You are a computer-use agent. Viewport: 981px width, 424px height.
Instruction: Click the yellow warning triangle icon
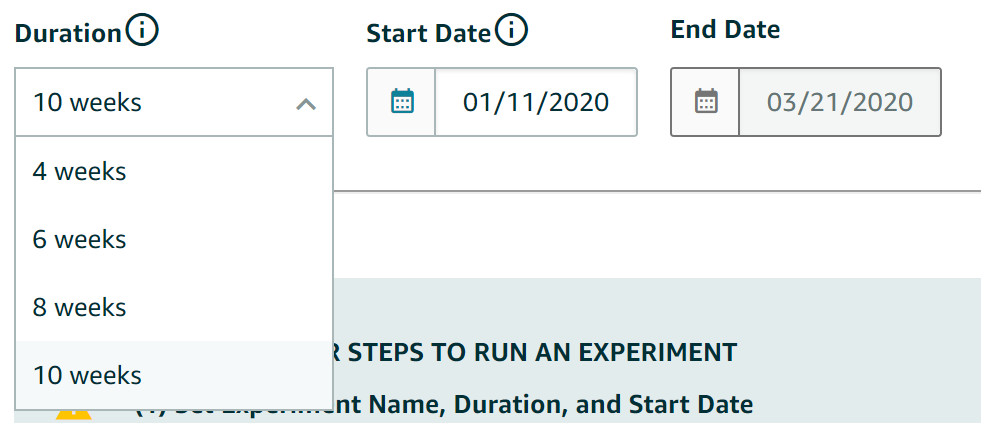click(74, 415)
